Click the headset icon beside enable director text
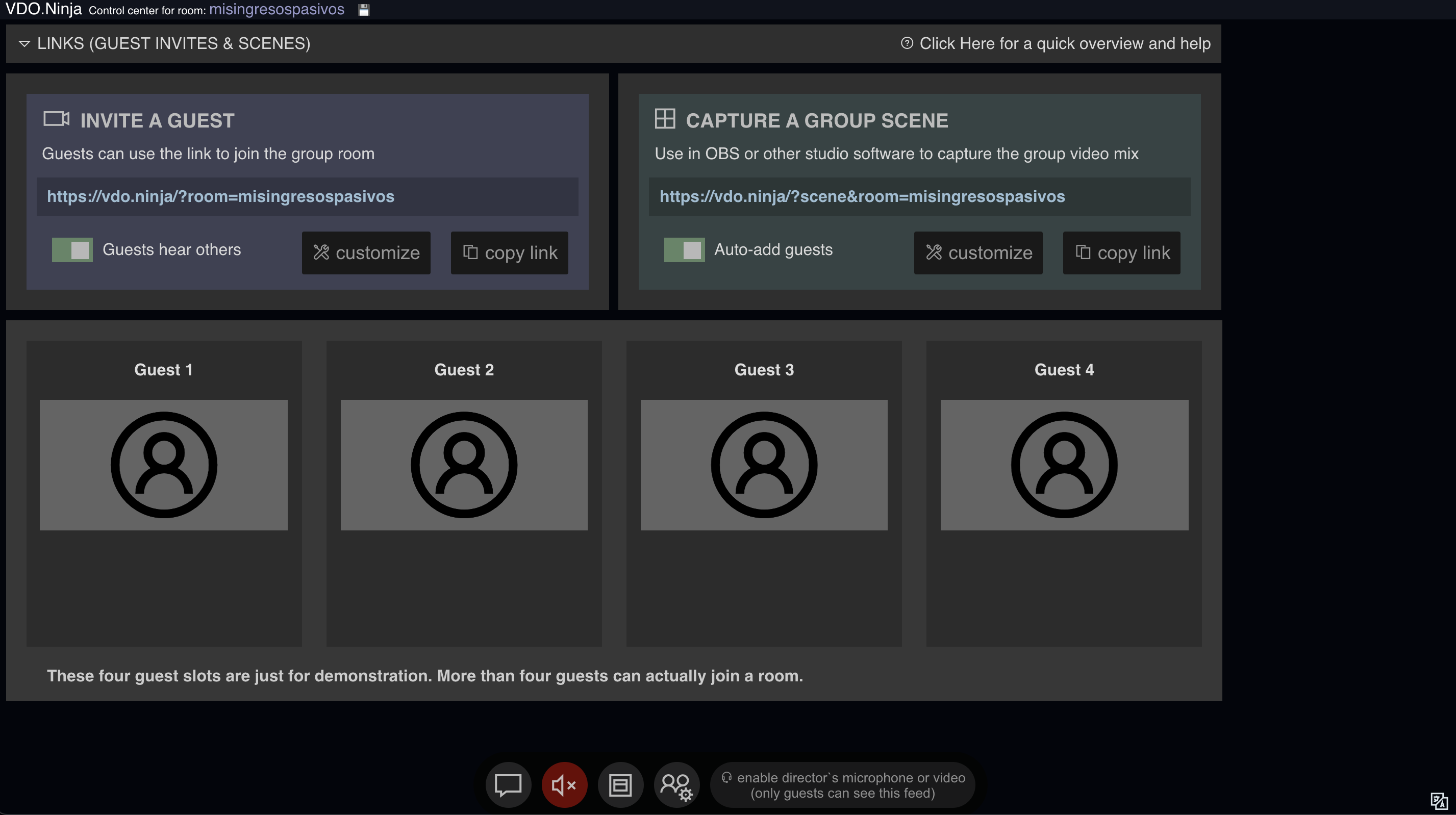Screen dimensions: 1456x815 click(726, 777)
